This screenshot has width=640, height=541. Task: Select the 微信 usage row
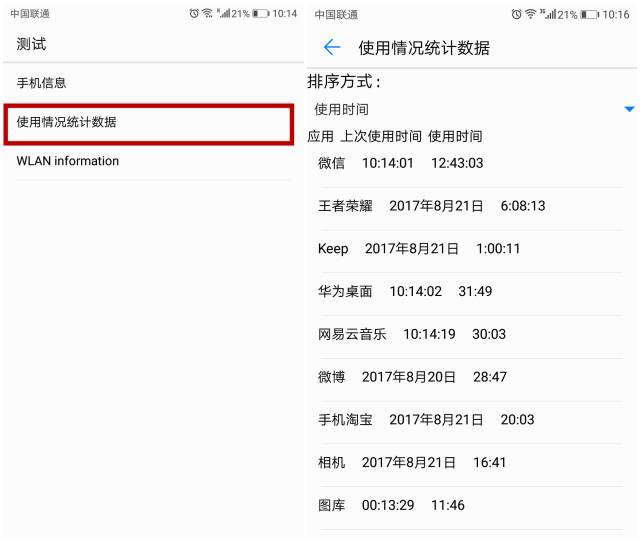471,163
